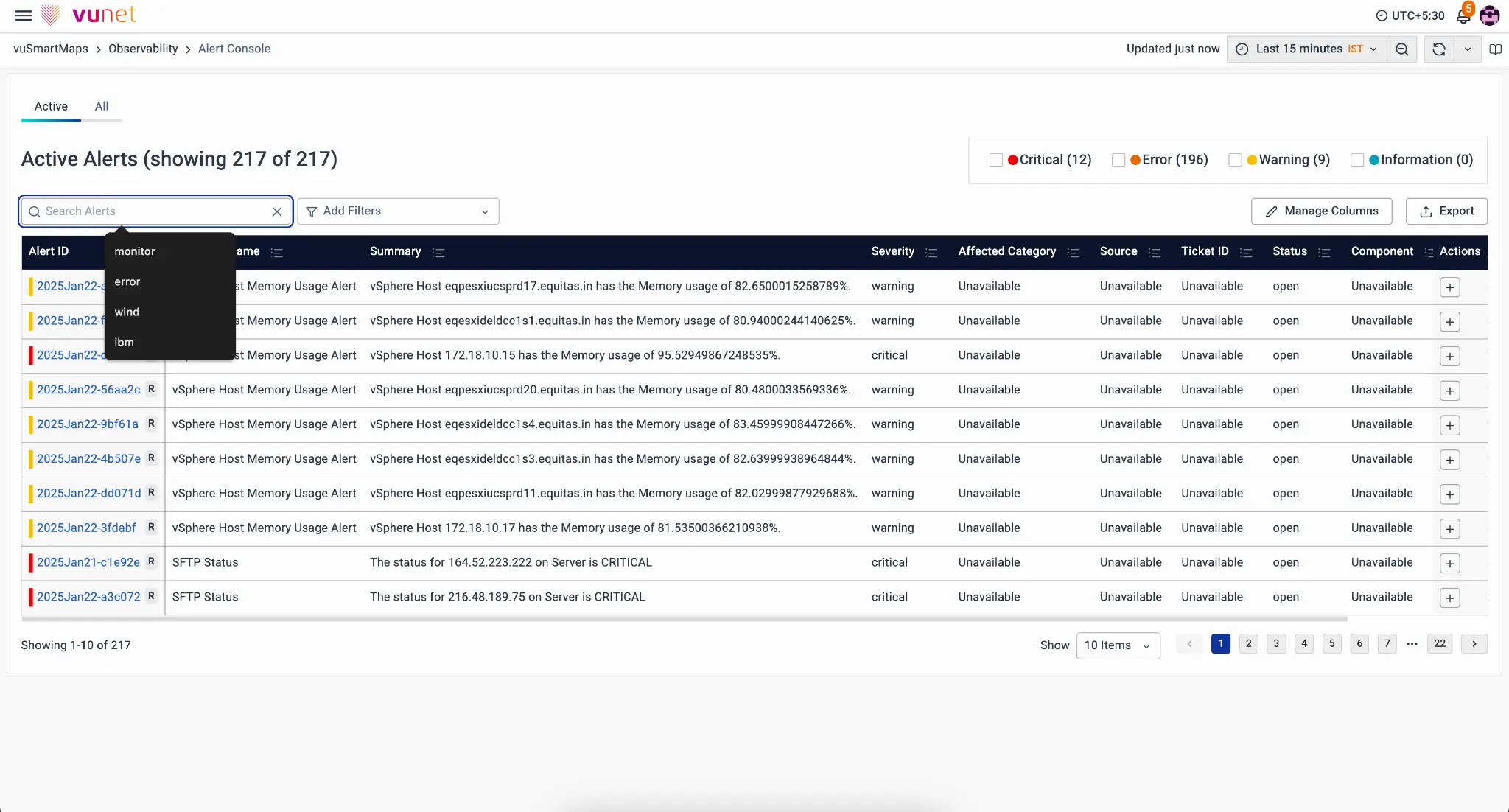This screenshot has height=812, width=1509.
Task: Go to page 22 of results
Action: tap(1439, 644)
